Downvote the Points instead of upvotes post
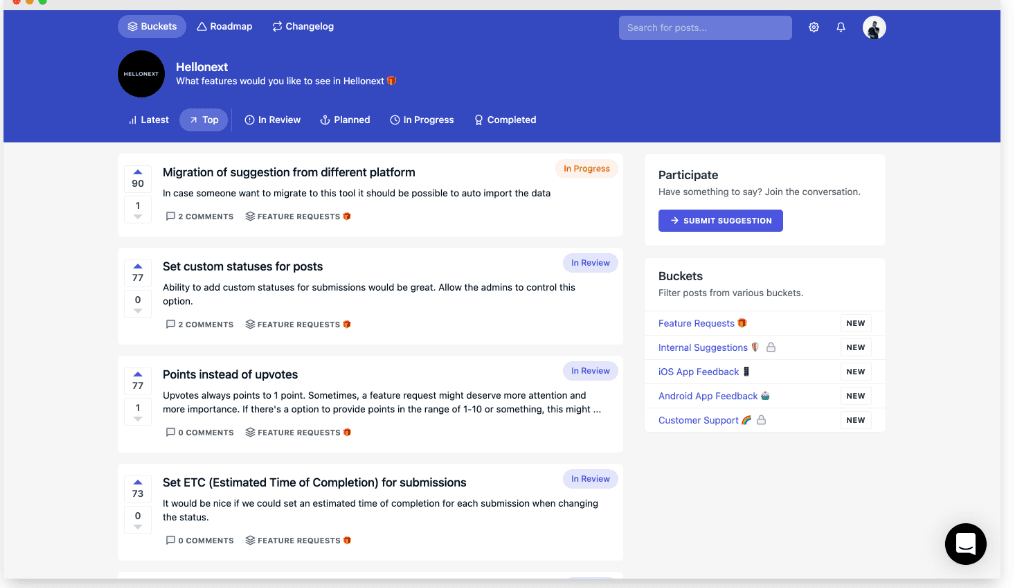1014x588 pixels. click(x=138, y=413)
